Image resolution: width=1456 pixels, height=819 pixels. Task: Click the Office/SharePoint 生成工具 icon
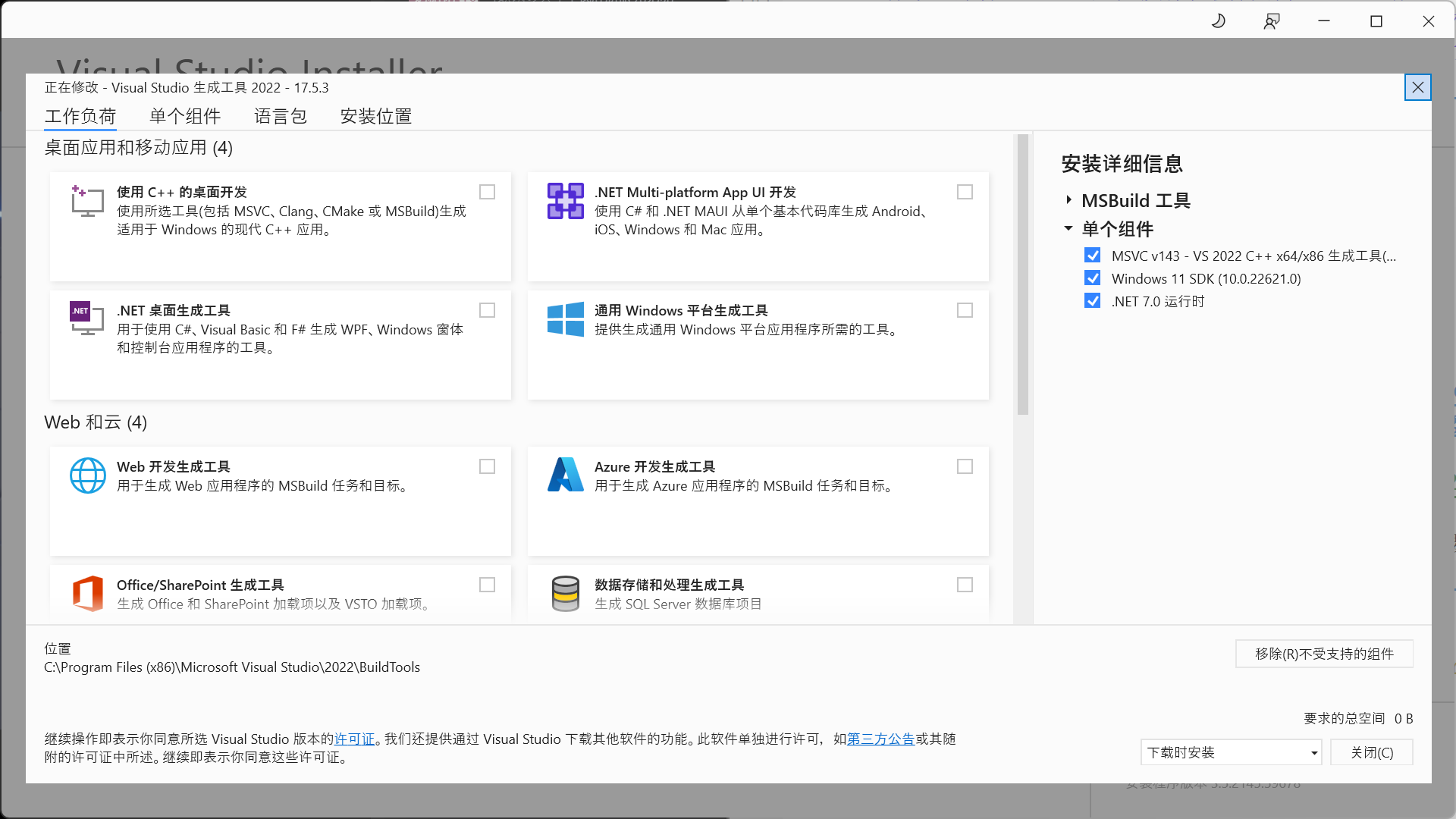(88, 593)
